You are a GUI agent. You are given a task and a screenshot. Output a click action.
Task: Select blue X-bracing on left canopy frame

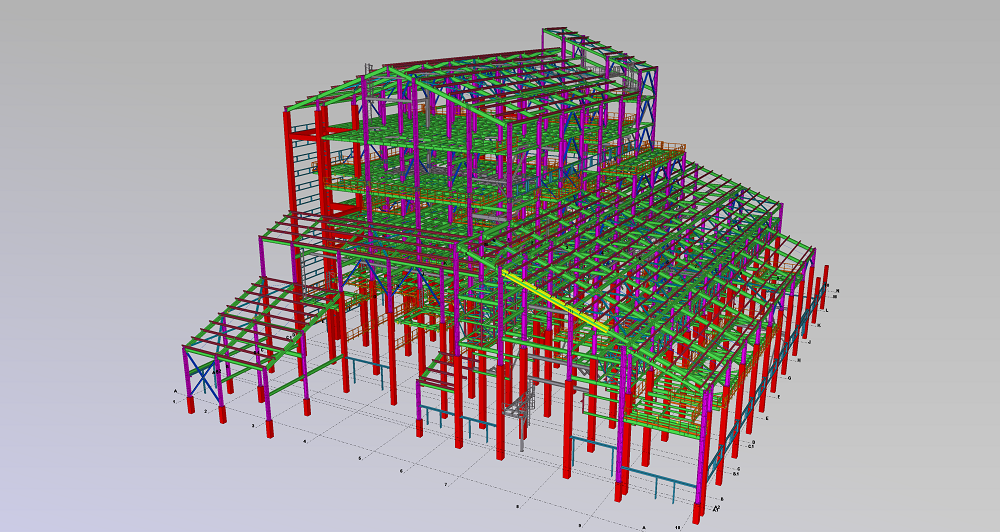pyautogui.click(x=204, y=379)
